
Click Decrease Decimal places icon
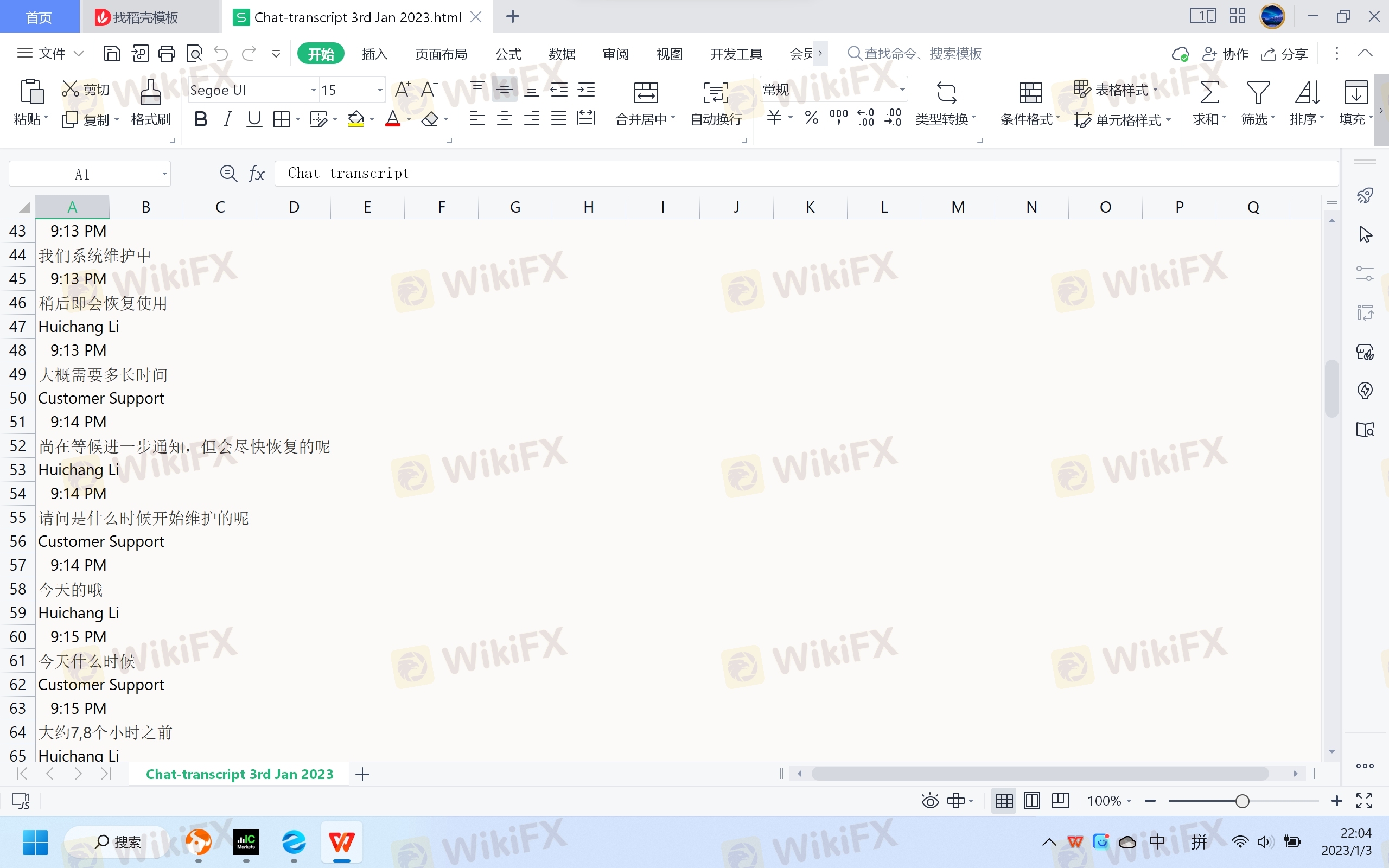click(x=893, y=118)
